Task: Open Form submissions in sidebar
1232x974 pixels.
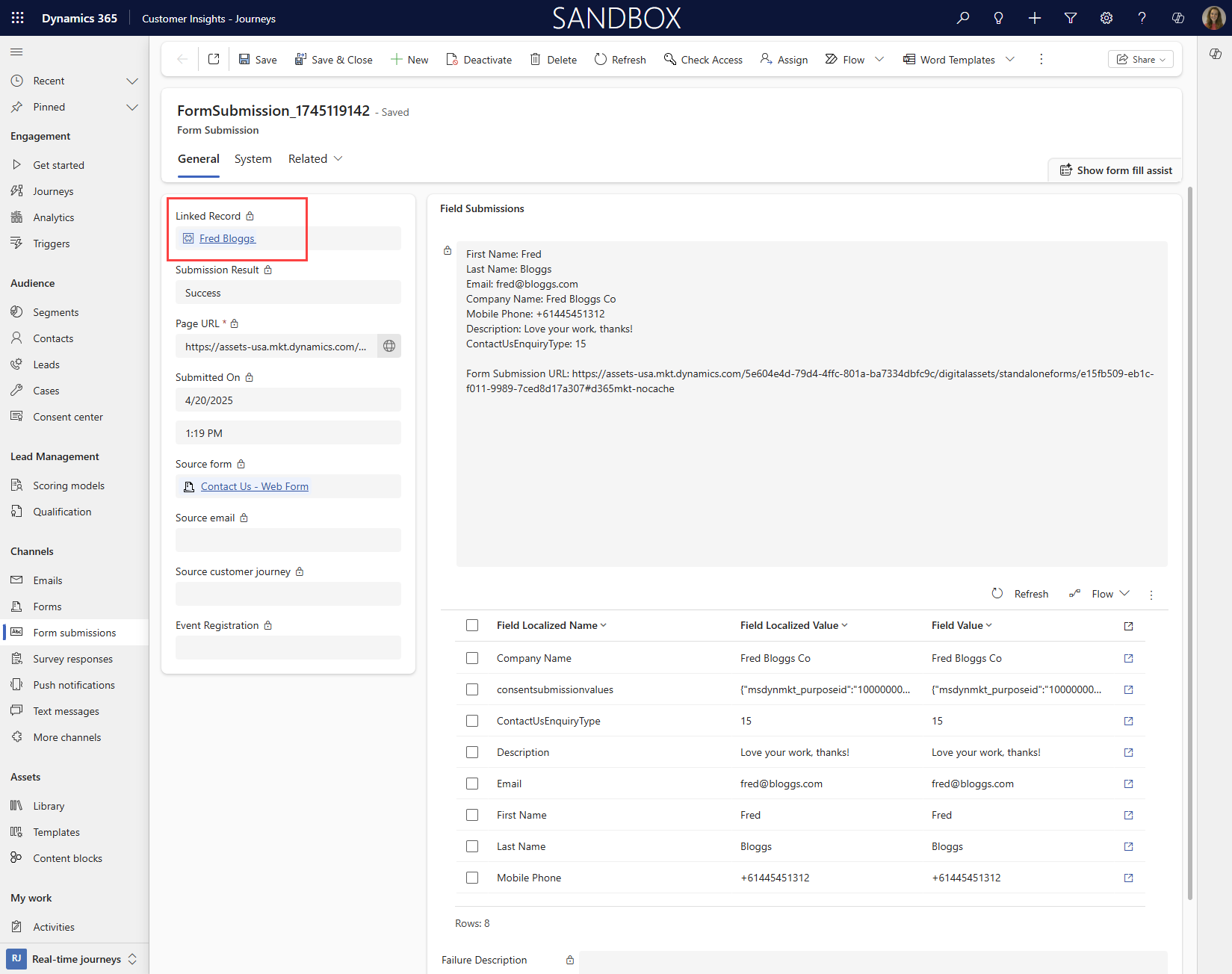Action: point(75,633)
